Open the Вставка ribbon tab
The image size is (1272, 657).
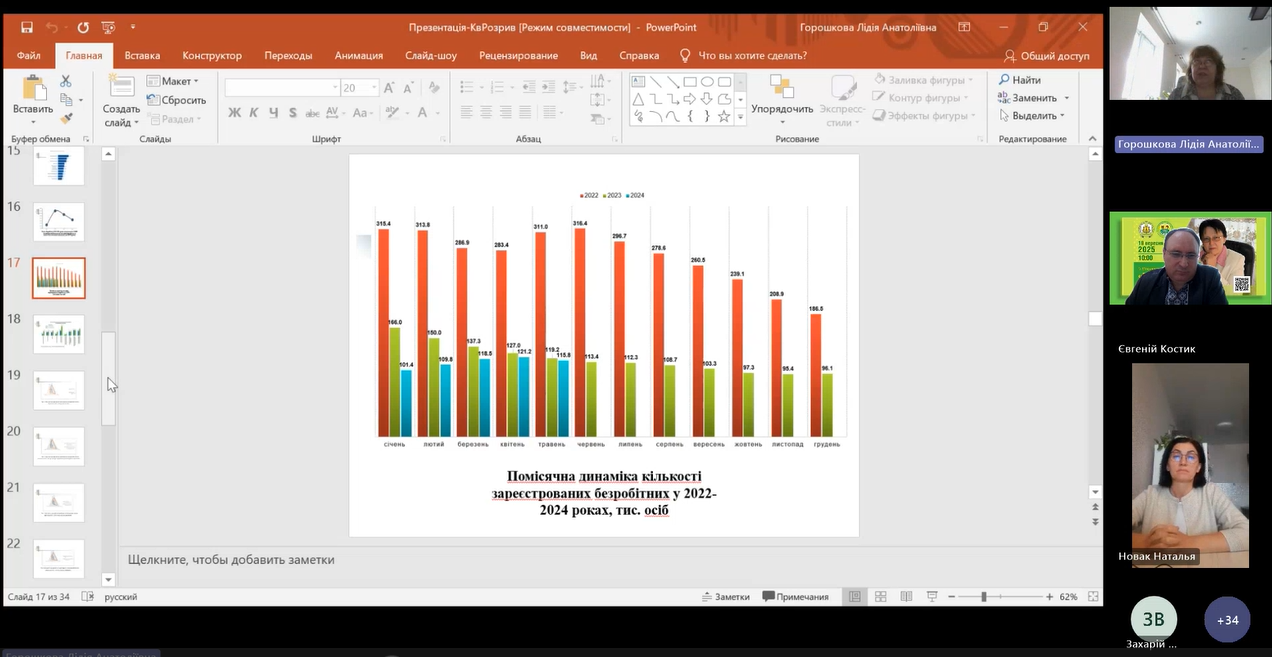142,56
